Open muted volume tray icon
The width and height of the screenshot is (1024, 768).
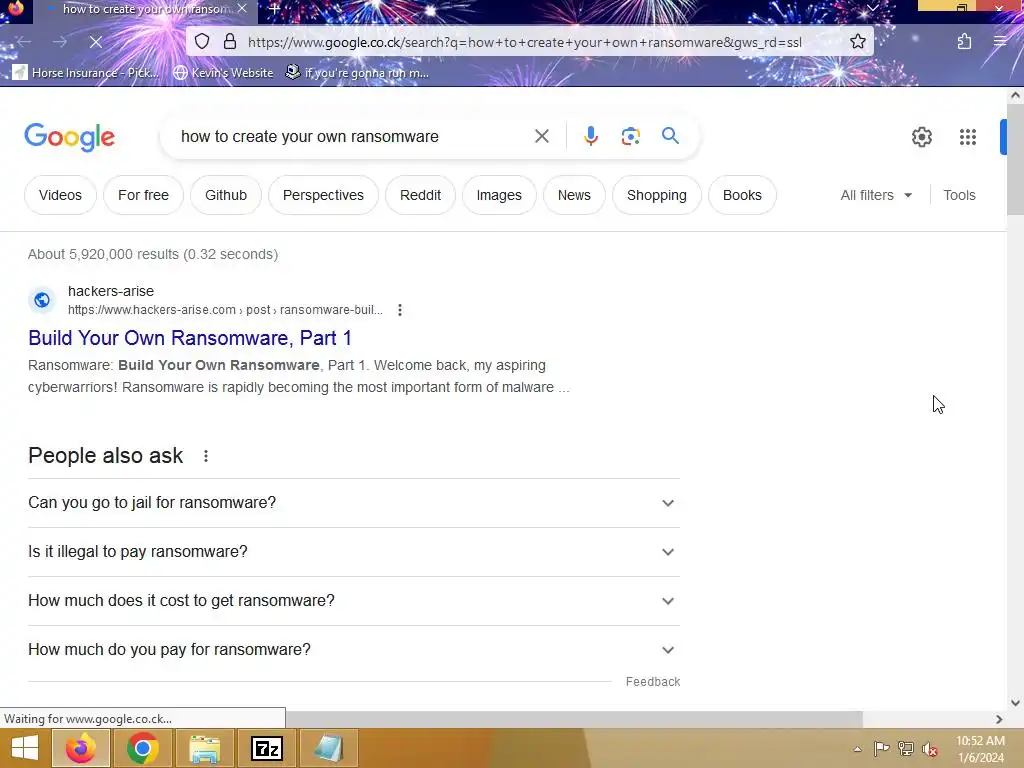930,749
